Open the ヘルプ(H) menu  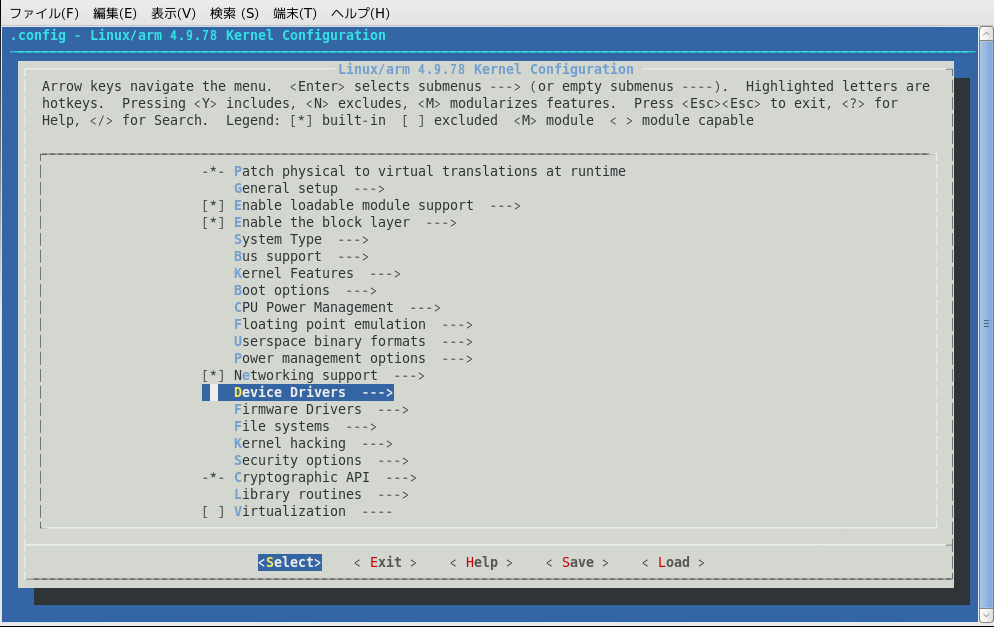pos(360,13)
